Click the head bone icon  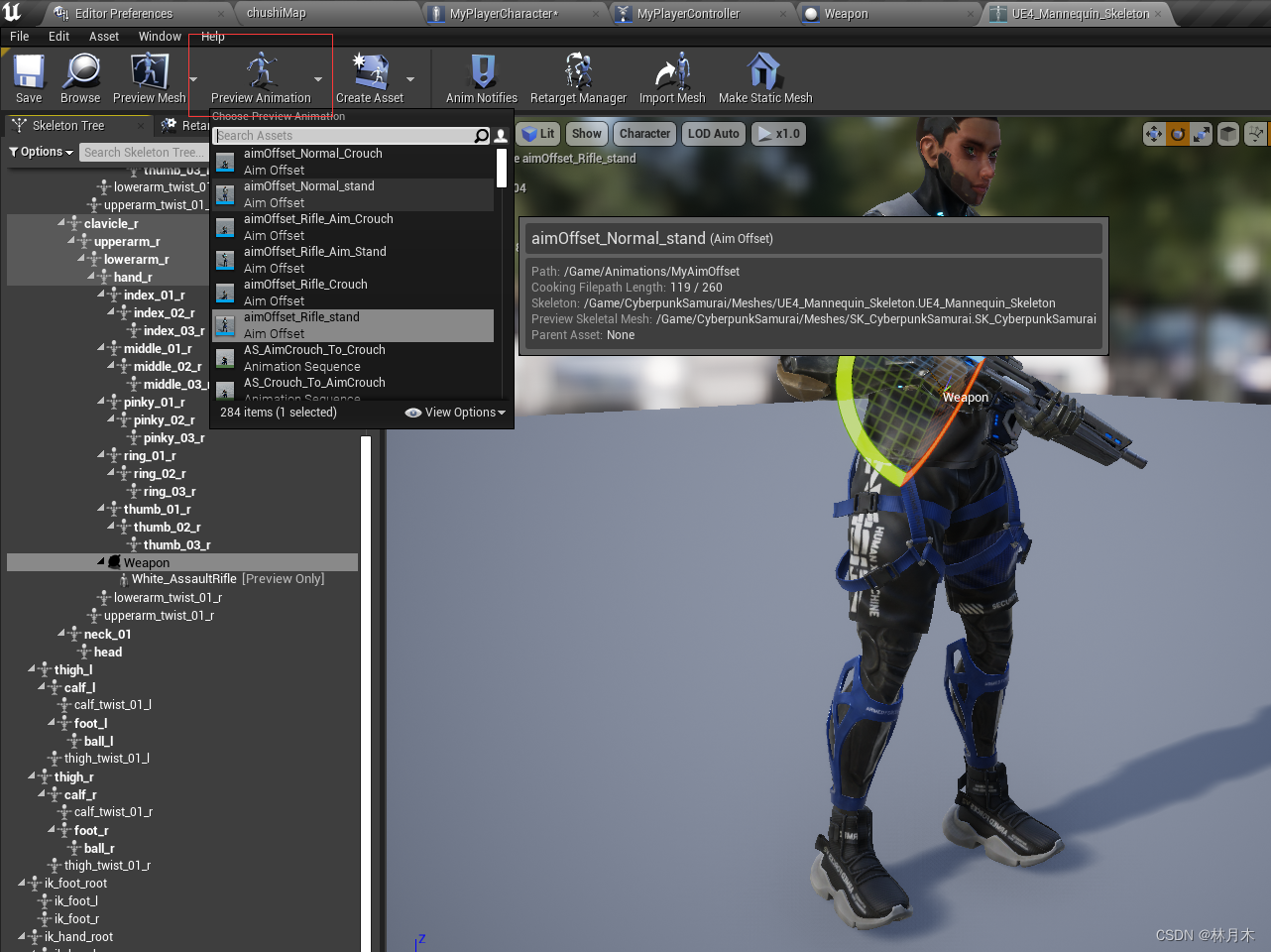point(85,652)
